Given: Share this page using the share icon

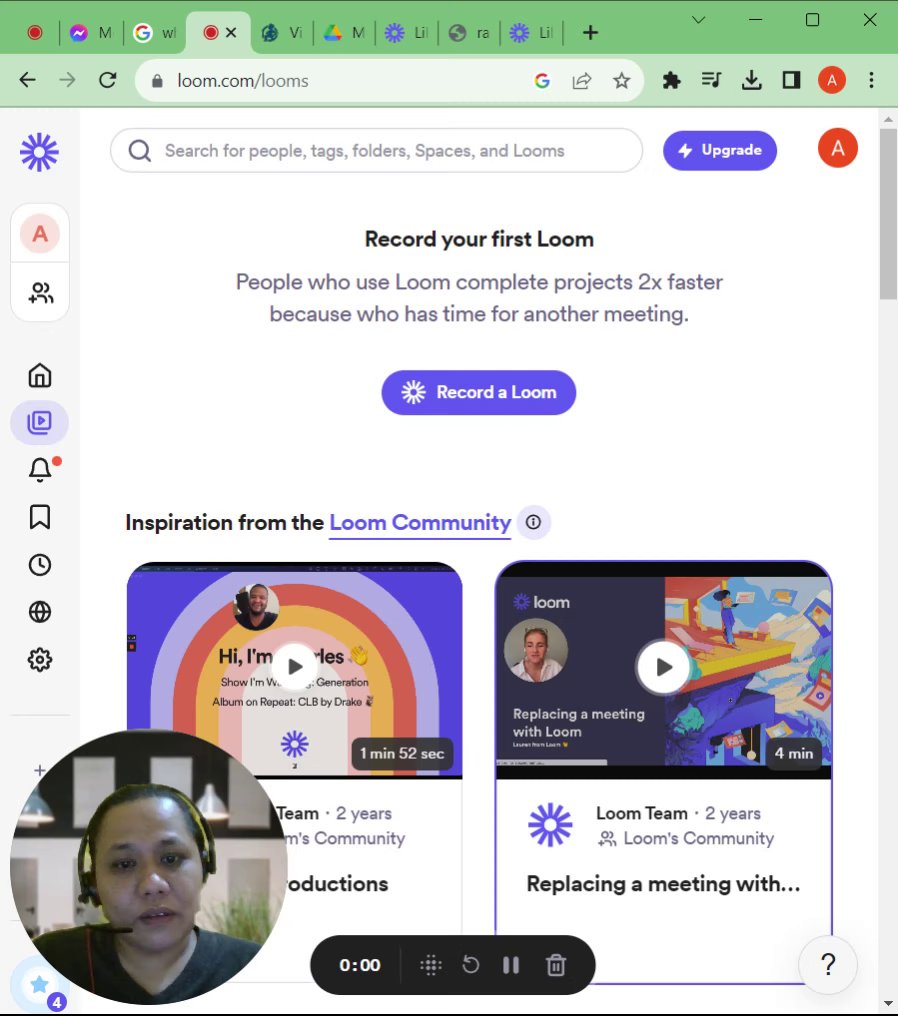Looking at the screenshot, I should click(x=581, y=81).
